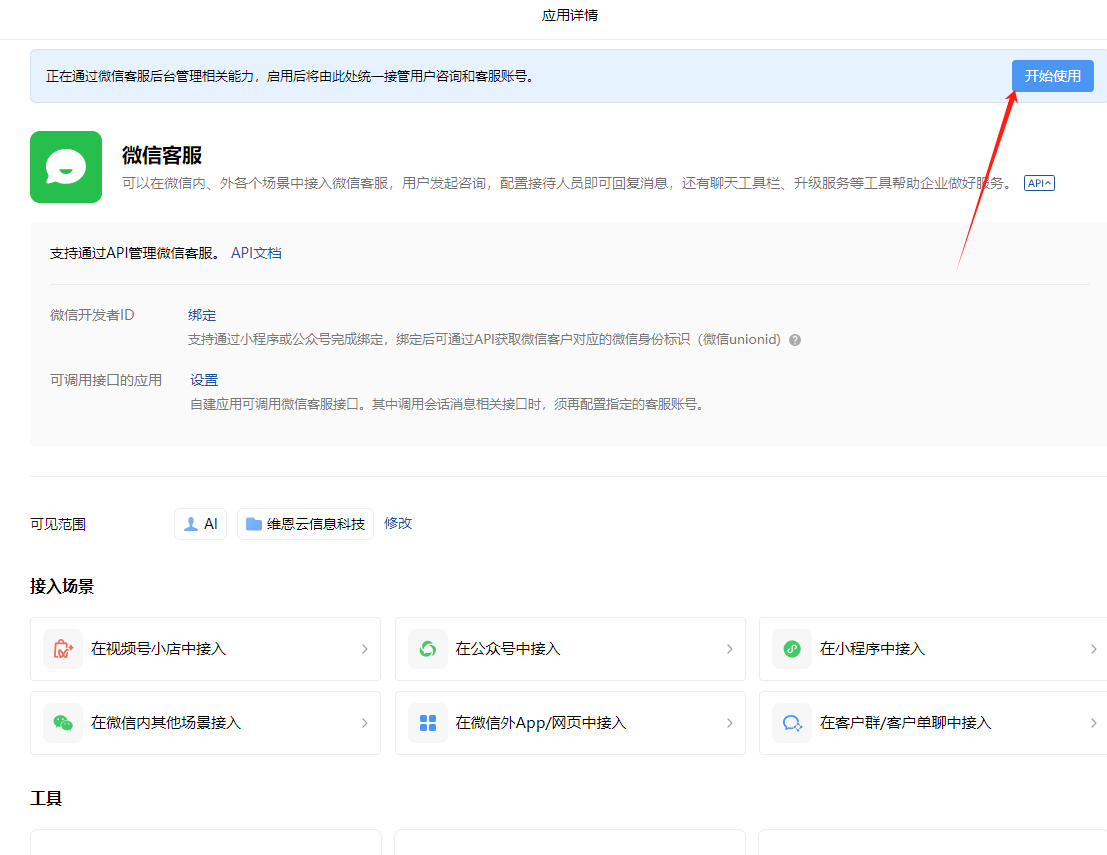Click the 视频号小店 shop icon
Viewport: 1107px width, 855px height.
[x=63, y=649]
